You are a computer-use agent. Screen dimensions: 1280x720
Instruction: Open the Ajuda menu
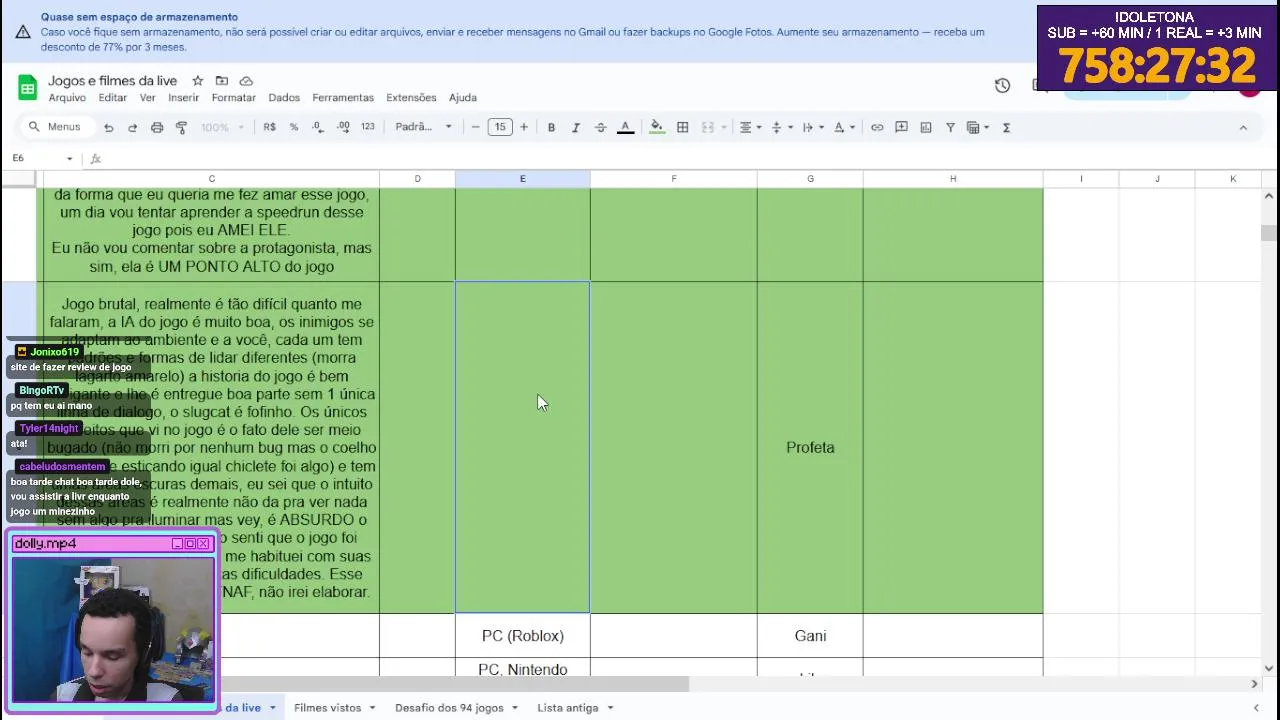click(463, 97)
